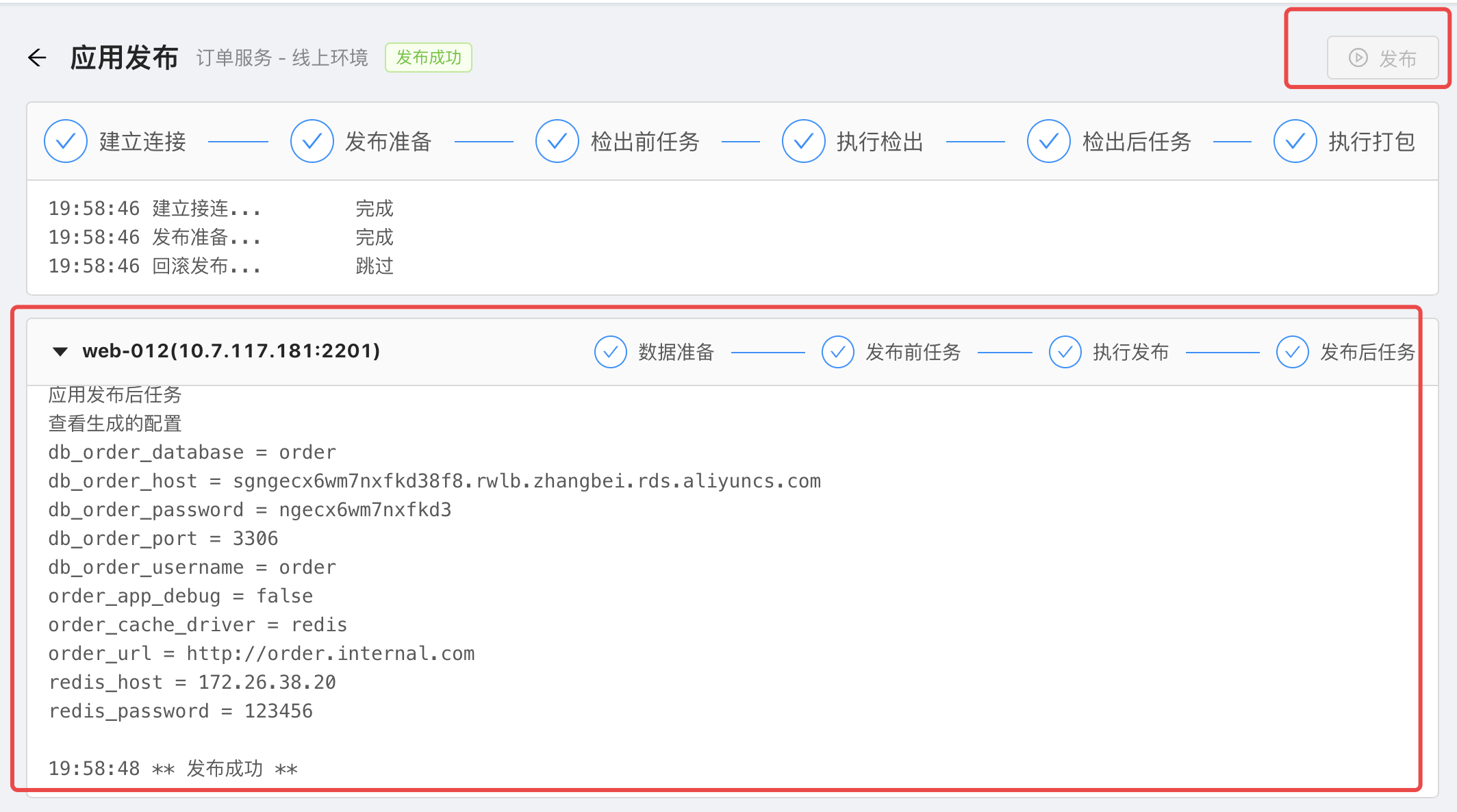Click the db_order_password log line
Screen dimensions: 1457x812
[x=250, y=510]
